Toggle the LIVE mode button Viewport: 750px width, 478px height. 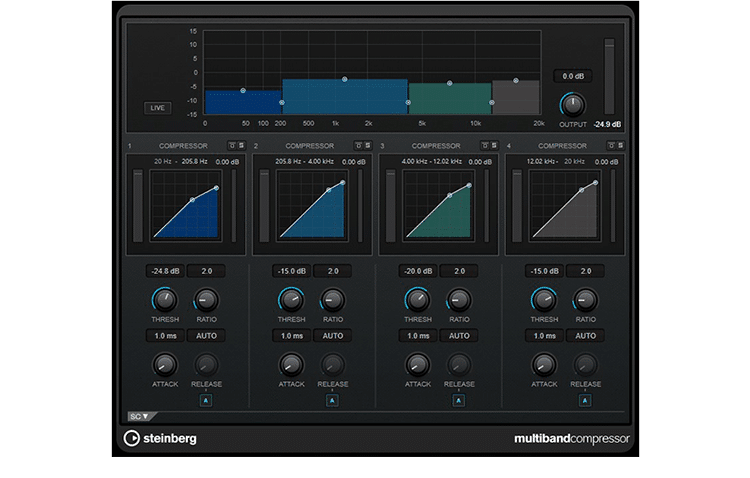(157, 108)
